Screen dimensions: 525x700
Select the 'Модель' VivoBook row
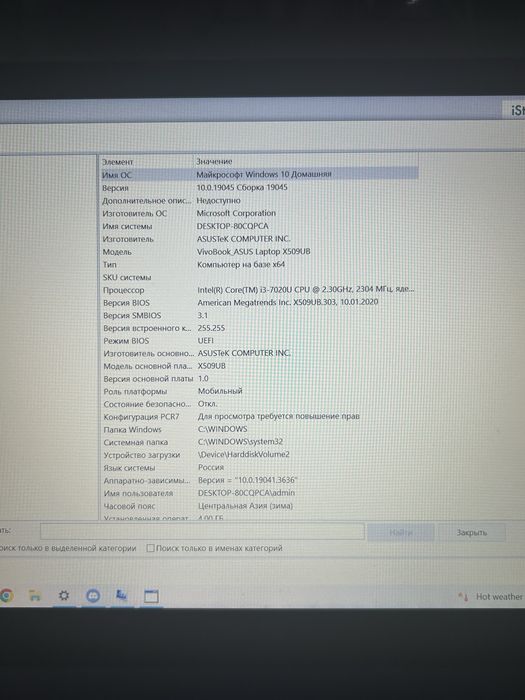259,252
